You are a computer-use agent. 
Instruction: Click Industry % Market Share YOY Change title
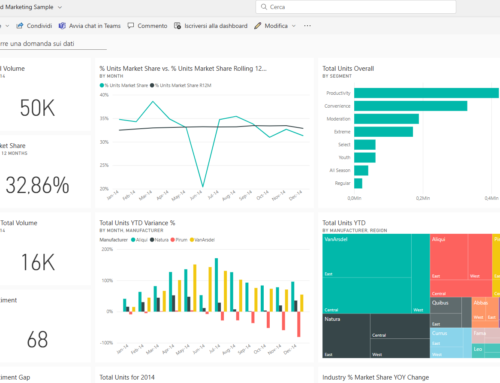tap(375, 377)
